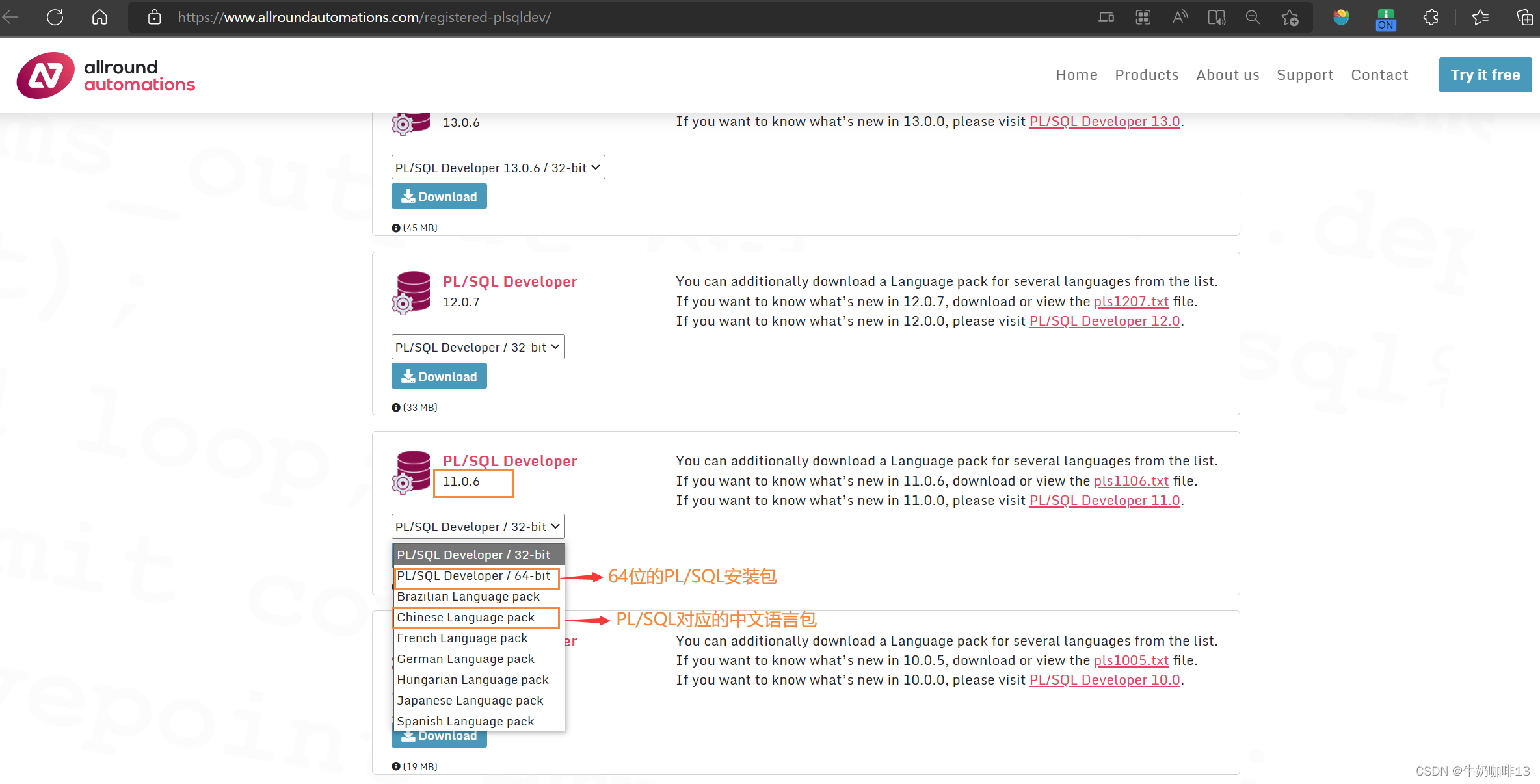The image size is (1540, 784).
Task: Click the read aloud icon in address bar
Action: click(1180, 18)
